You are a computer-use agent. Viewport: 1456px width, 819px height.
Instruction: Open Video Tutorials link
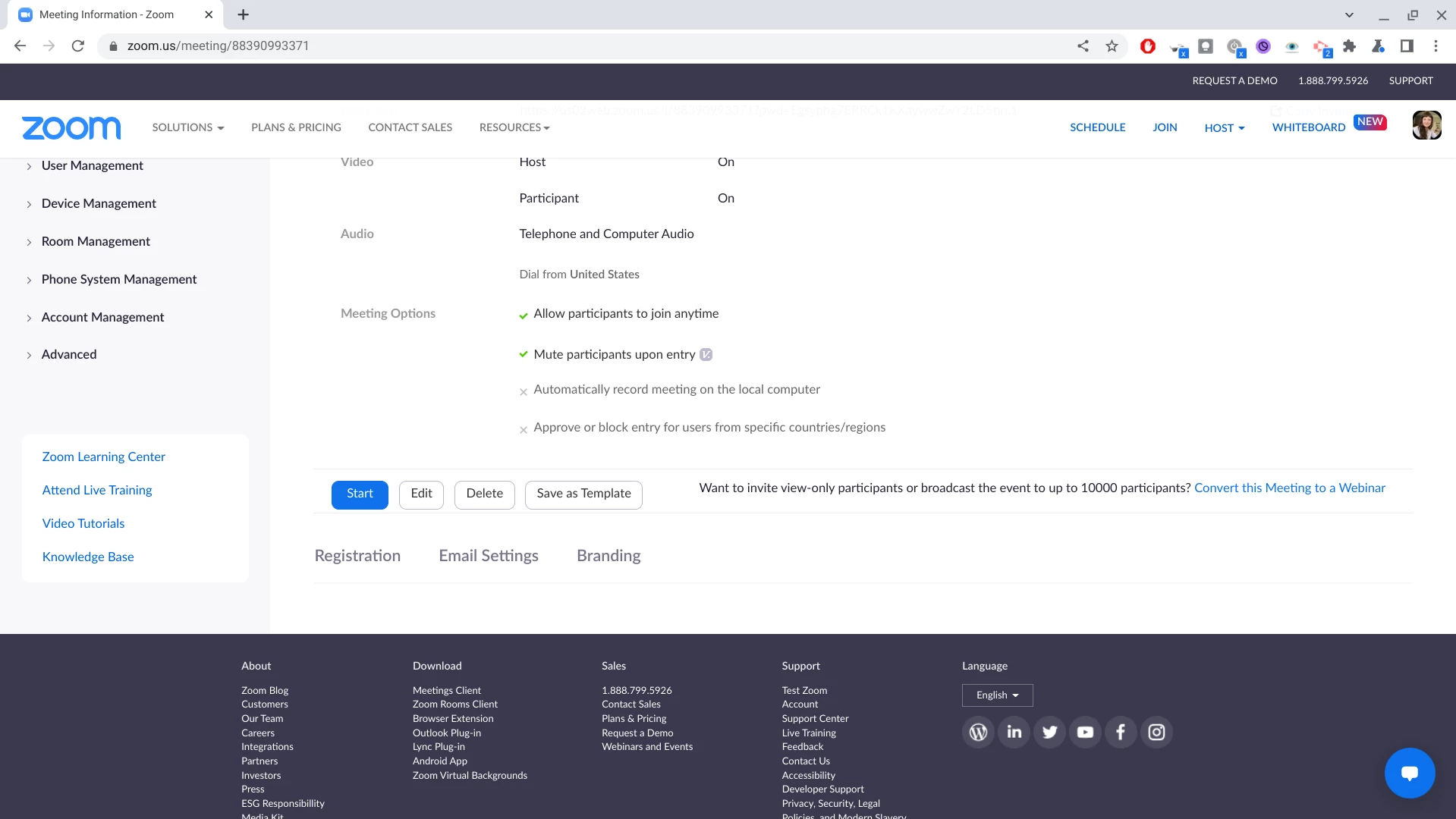[83, 523]
